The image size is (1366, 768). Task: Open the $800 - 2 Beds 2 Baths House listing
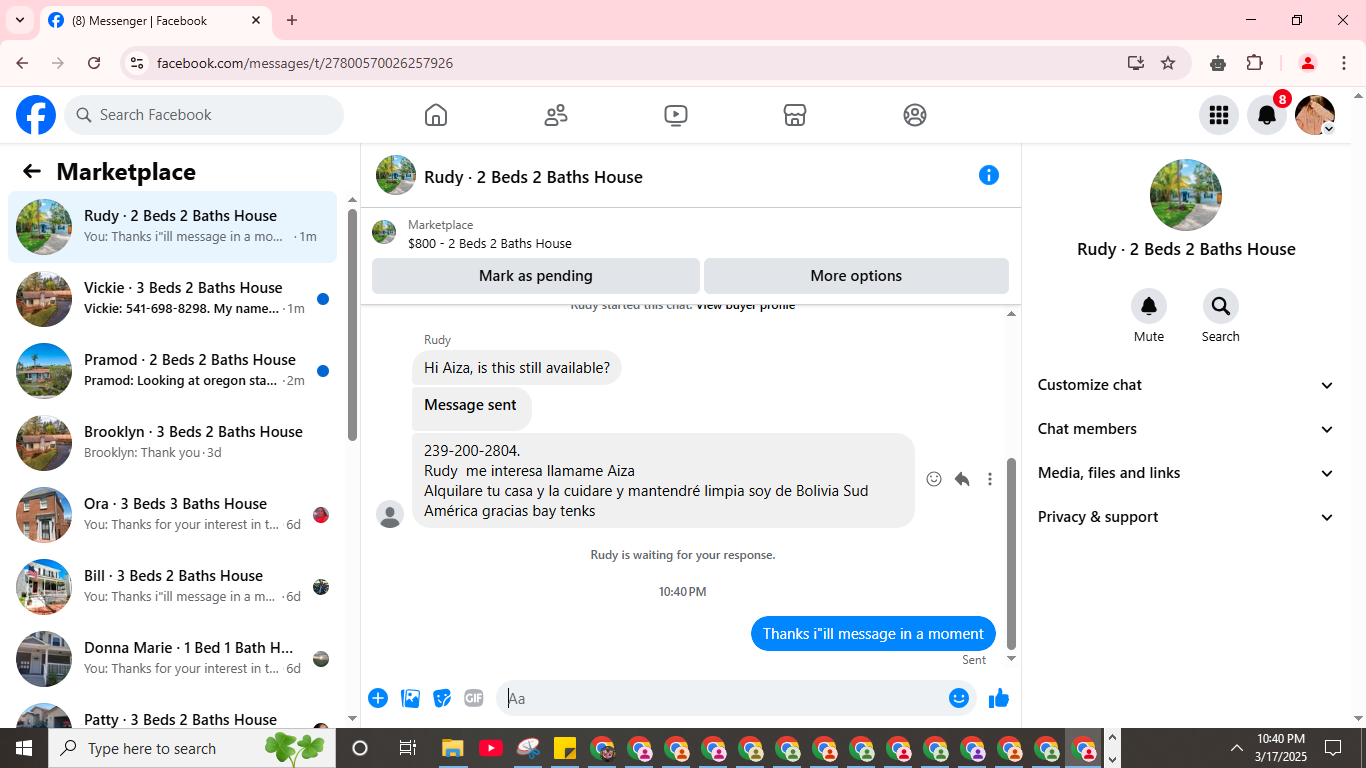(x=490, y=243)
